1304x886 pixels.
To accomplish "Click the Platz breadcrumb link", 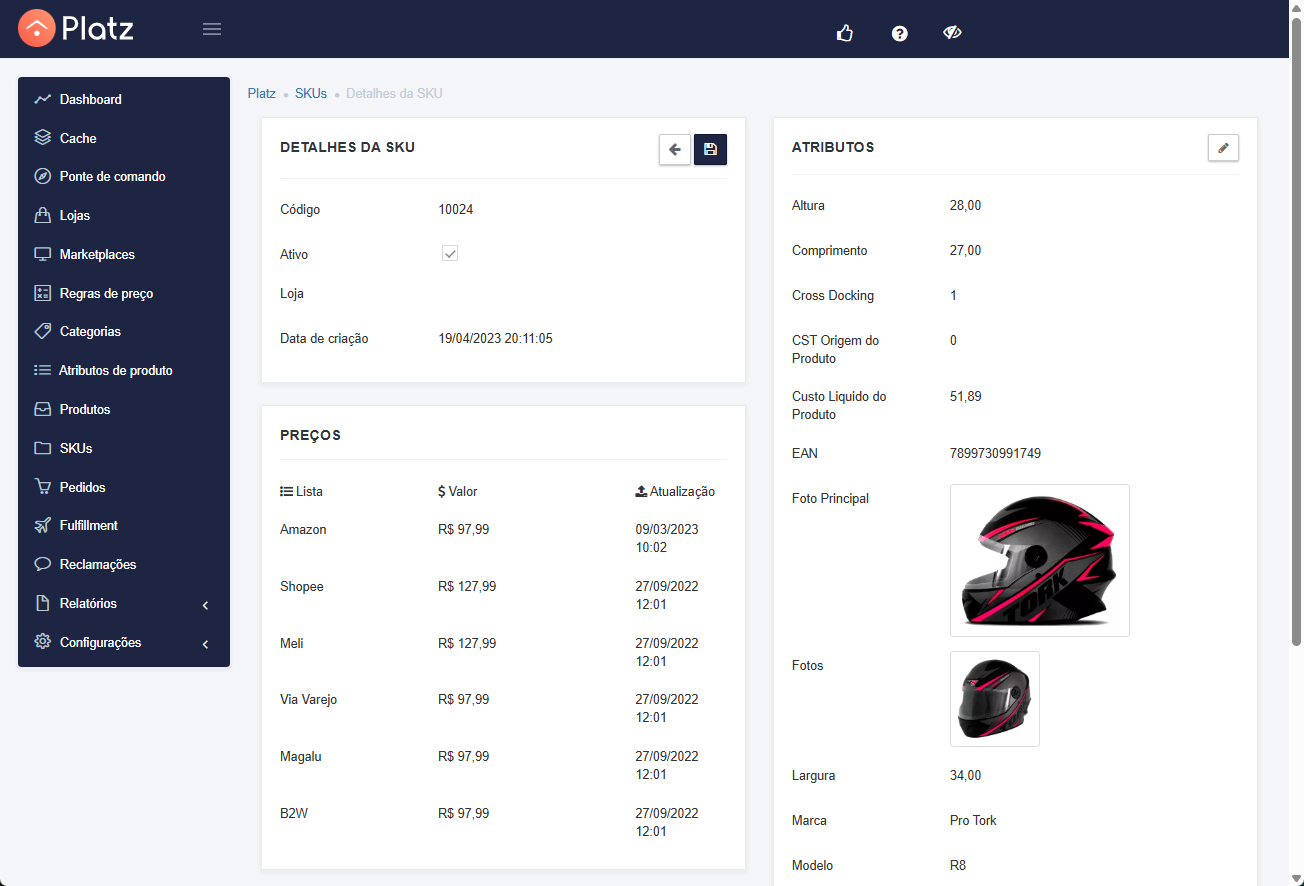I will point(262,93).
